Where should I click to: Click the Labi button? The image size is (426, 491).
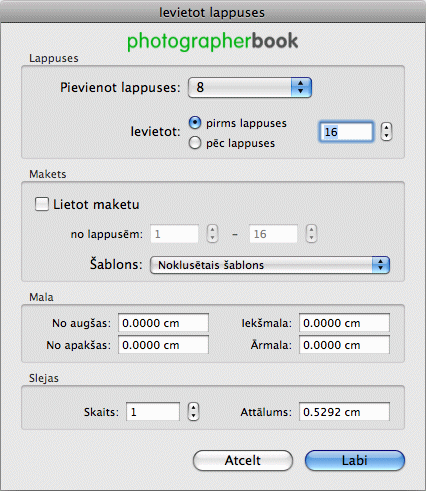[x=355, y=460]
